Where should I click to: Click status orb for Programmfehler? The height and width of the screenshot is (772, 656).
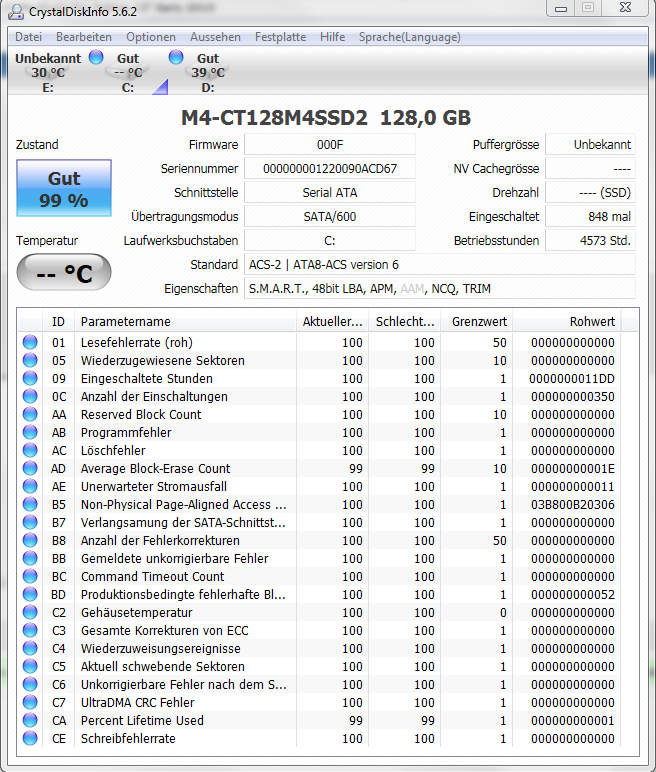pos(30,432)
